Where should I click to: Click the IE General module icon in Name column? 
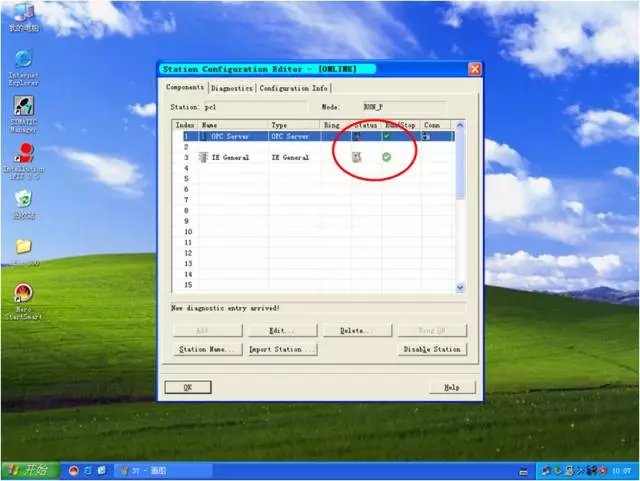(x=204, y=157)
